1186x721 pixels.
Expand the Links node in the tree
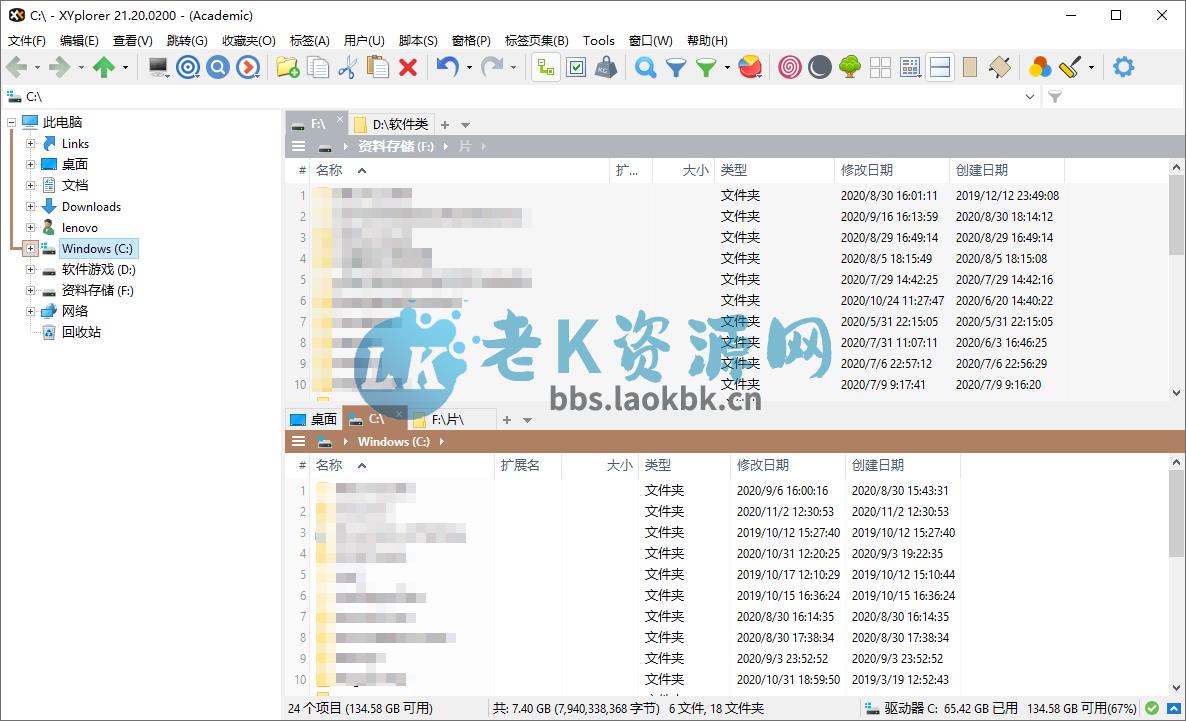(30, 143)
